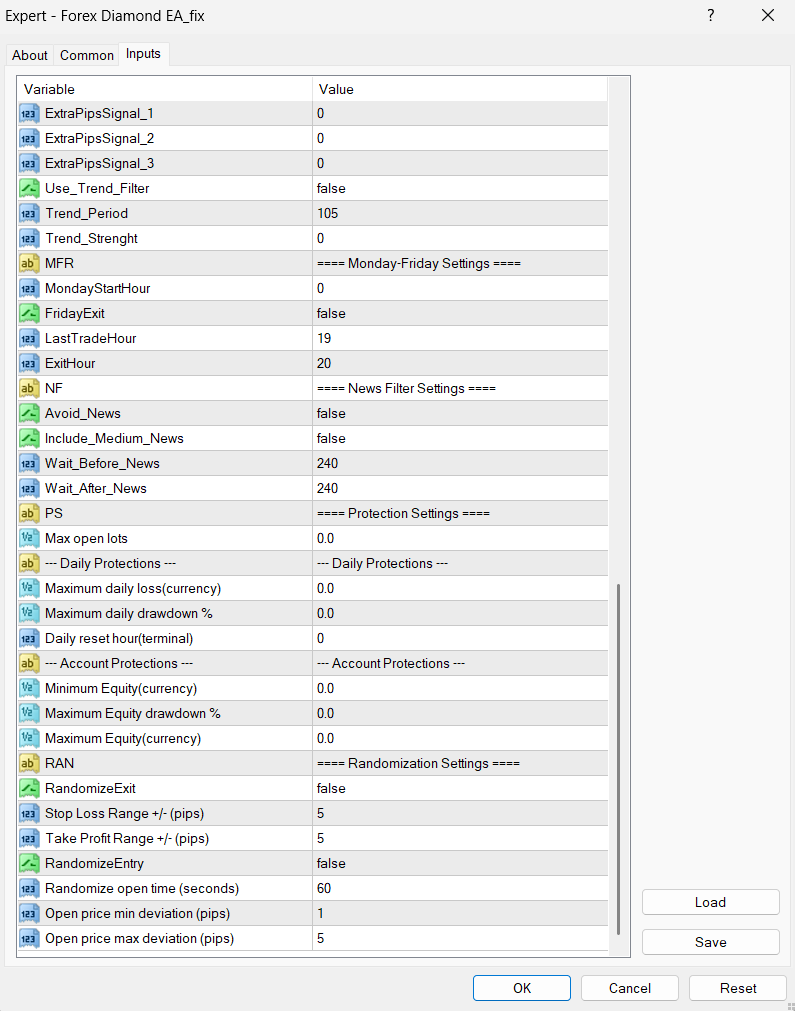795x1011 pixels.
Task: Open the RandomizeEntry value dropdown
Action: click(x=460, y=864)
